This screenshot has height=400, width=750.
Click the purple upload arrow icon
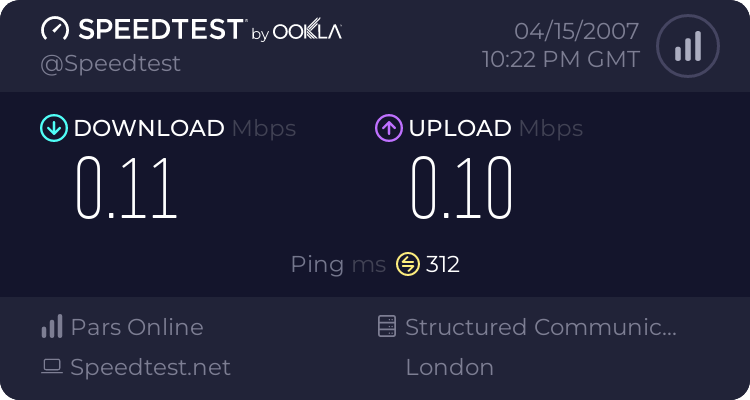pyautogui.click(x=387, y=128)
